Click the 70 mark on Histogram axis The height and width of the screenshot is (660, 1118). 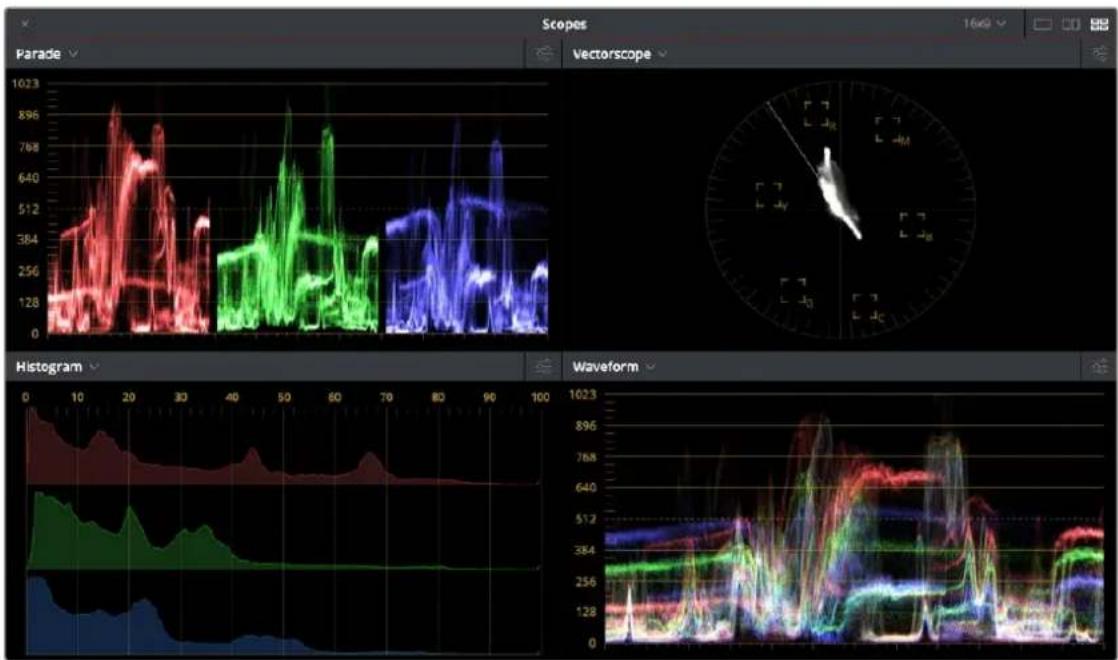[x=386, y=397]
